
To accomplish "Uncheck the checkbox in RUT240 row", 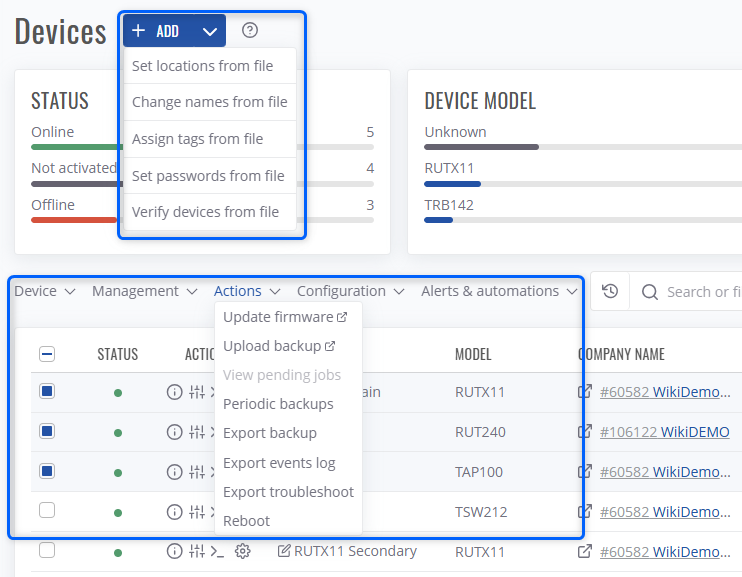I will pyautogui.click(x=47, y=431).
